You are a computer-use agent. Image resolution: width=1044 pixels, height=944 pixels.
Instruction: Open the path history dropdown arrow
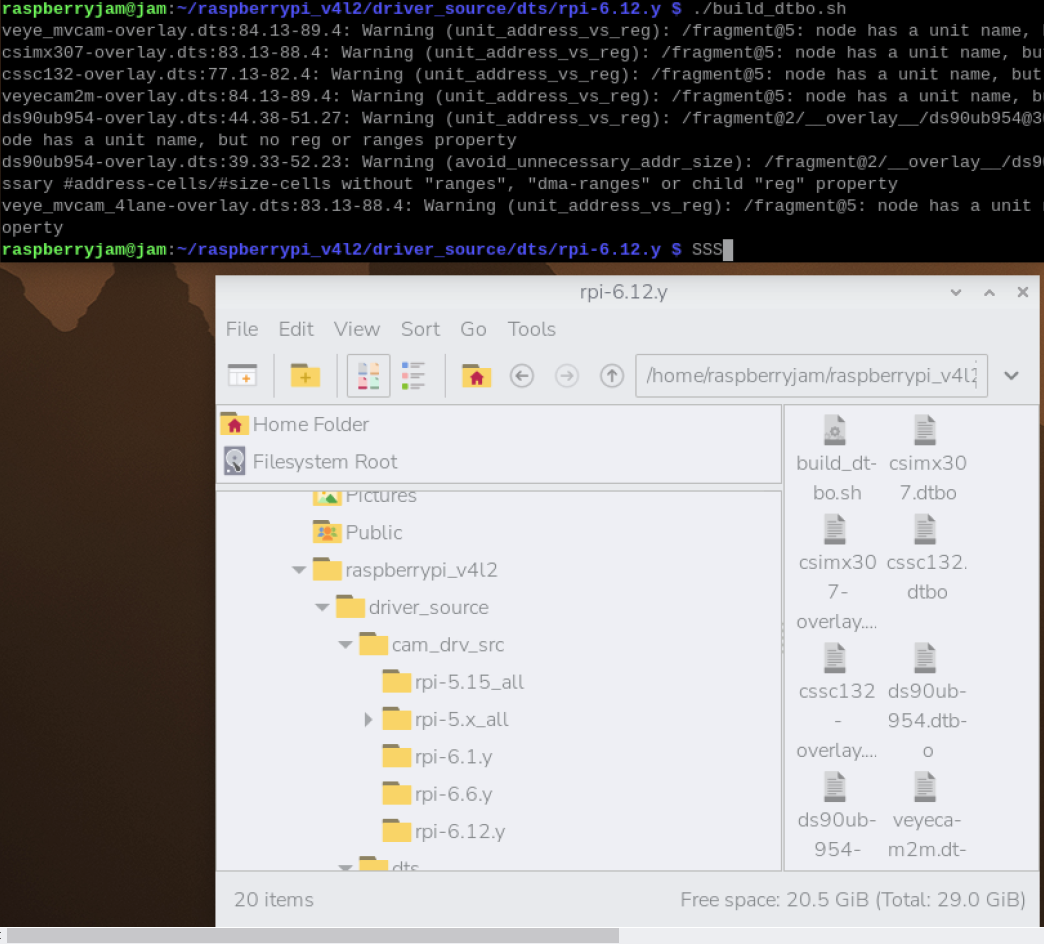tap(1011, 376)
